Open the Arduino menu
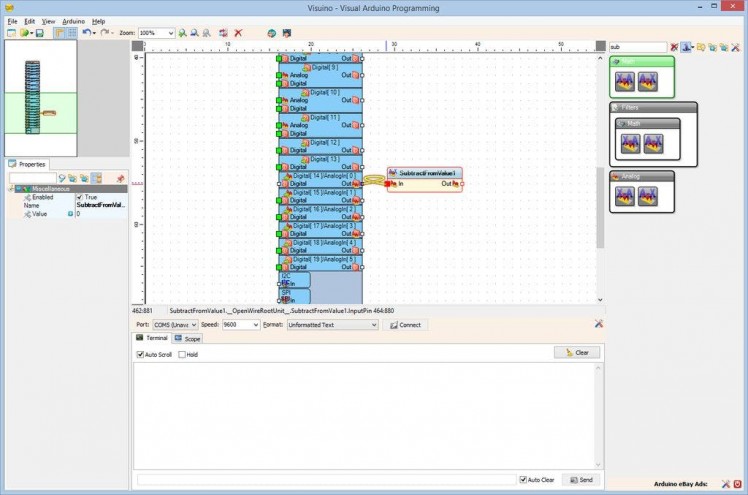This screenshot has height=495, width=748. pos(73,21)
